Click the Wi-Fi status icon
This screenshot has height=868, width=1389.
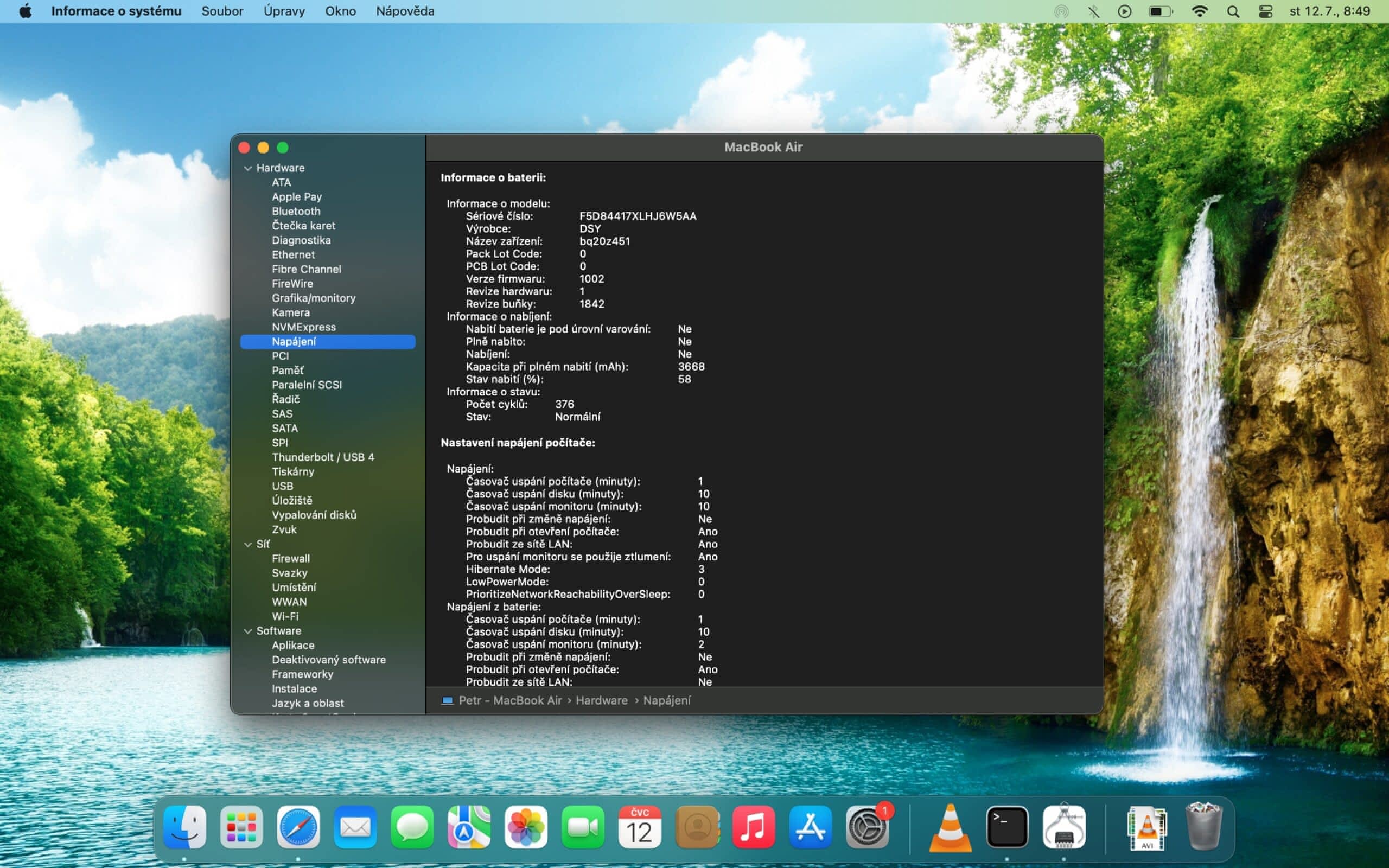[1199, 11]
